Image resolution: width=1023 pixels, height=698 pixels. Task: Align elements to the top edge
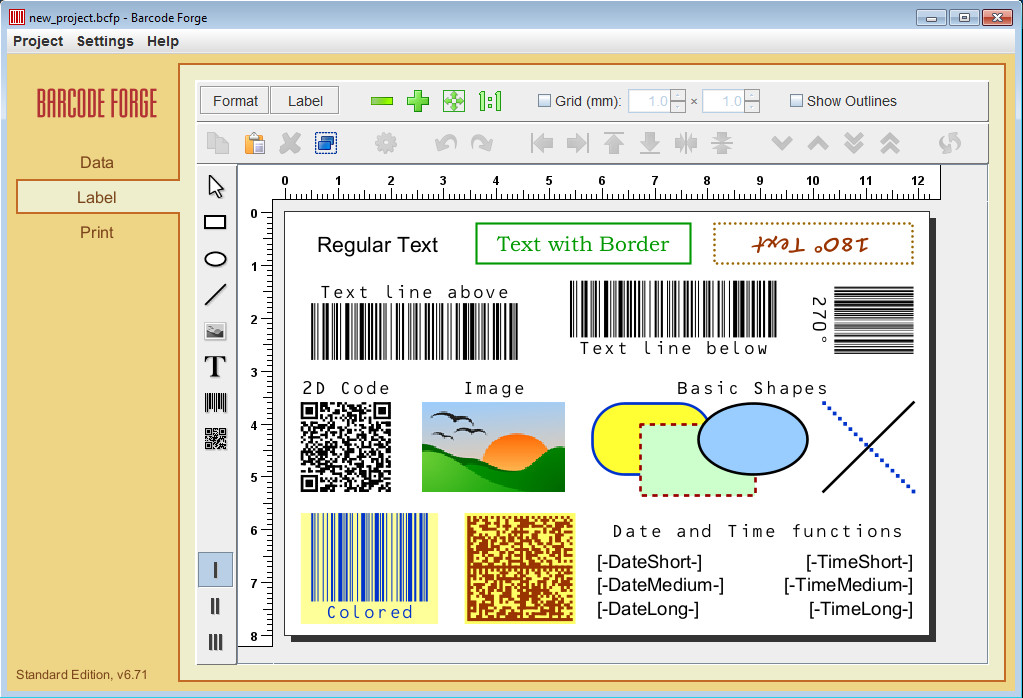pyautogui.click(x=614, y=143)
